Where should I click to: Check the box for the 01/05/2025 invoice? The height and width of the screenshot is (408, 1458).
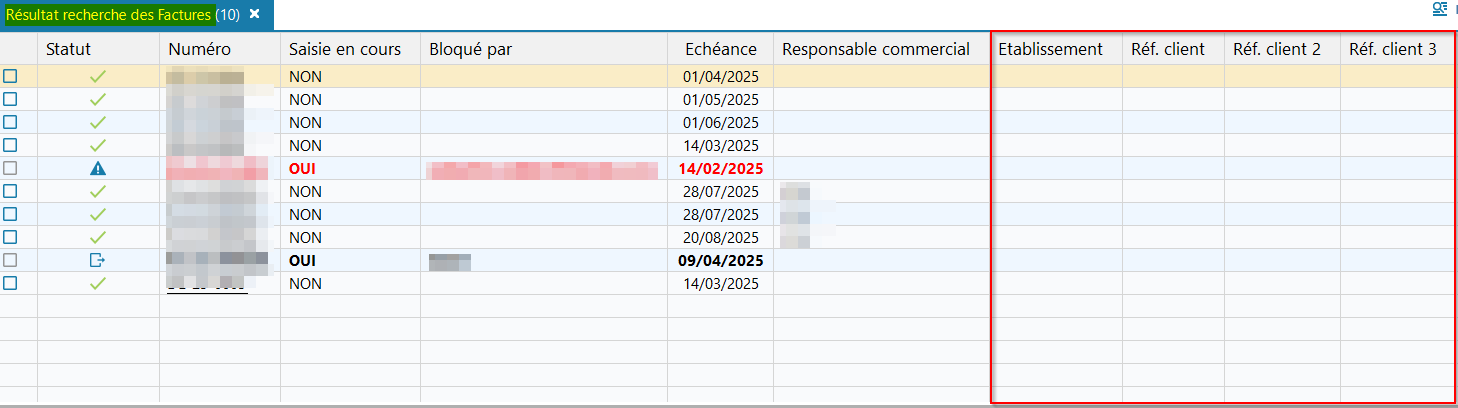click(10, 99)
